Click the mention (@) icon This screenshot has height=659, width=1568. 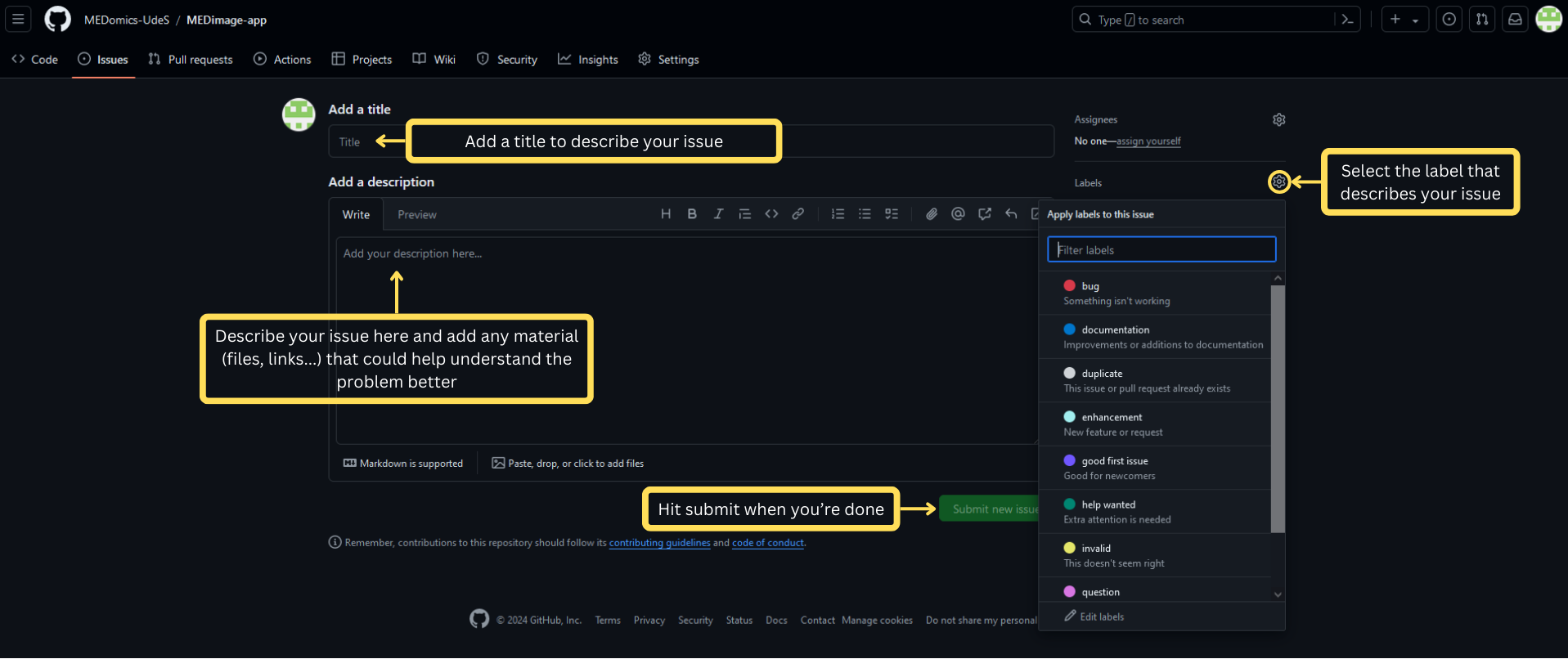(958, 214)
